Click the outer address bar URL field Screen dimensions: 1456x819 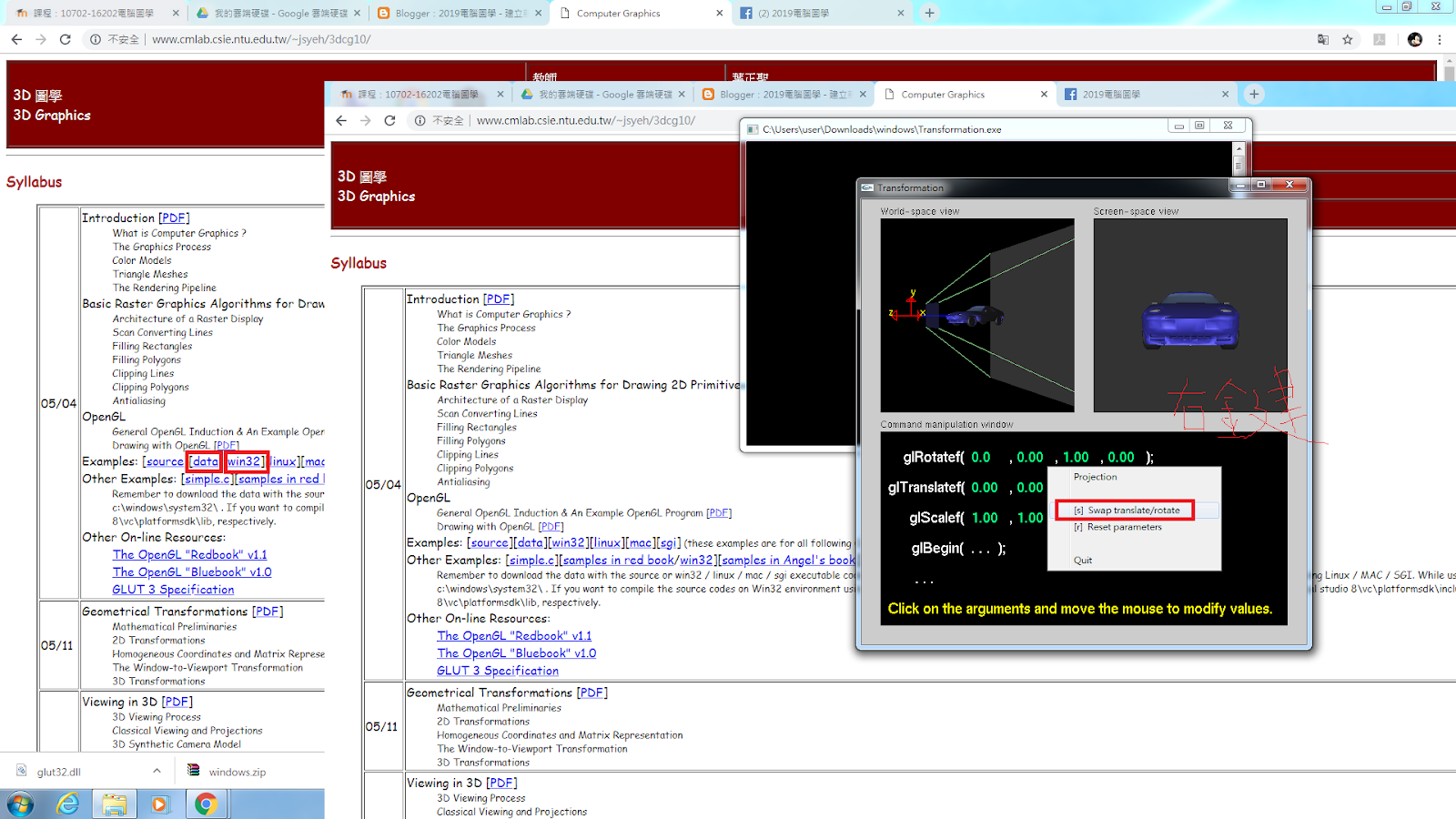pyautogui.click(x=710, y=39)
